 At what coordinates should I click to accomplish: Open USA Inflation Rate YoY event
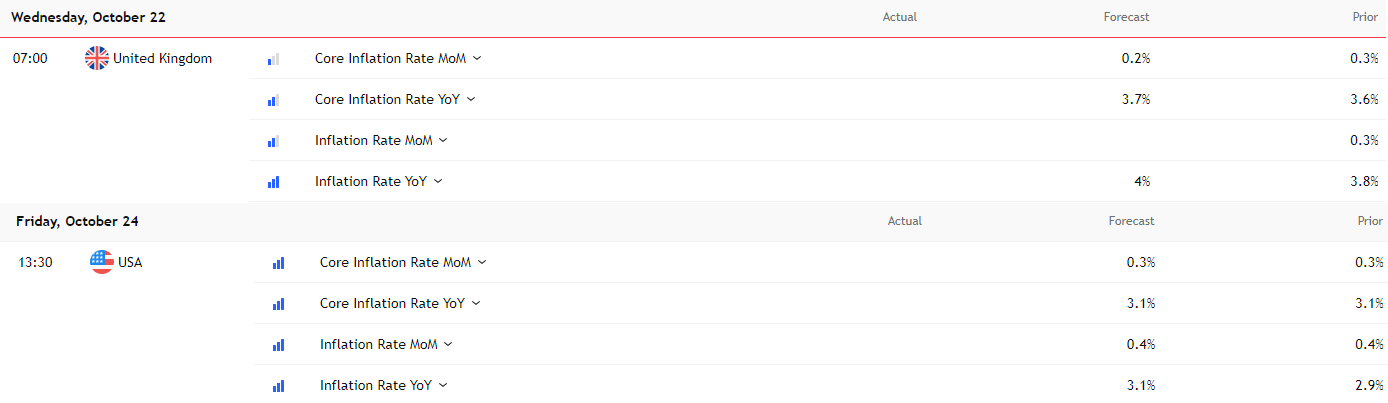pyautogui.click(x=376, y=385)
